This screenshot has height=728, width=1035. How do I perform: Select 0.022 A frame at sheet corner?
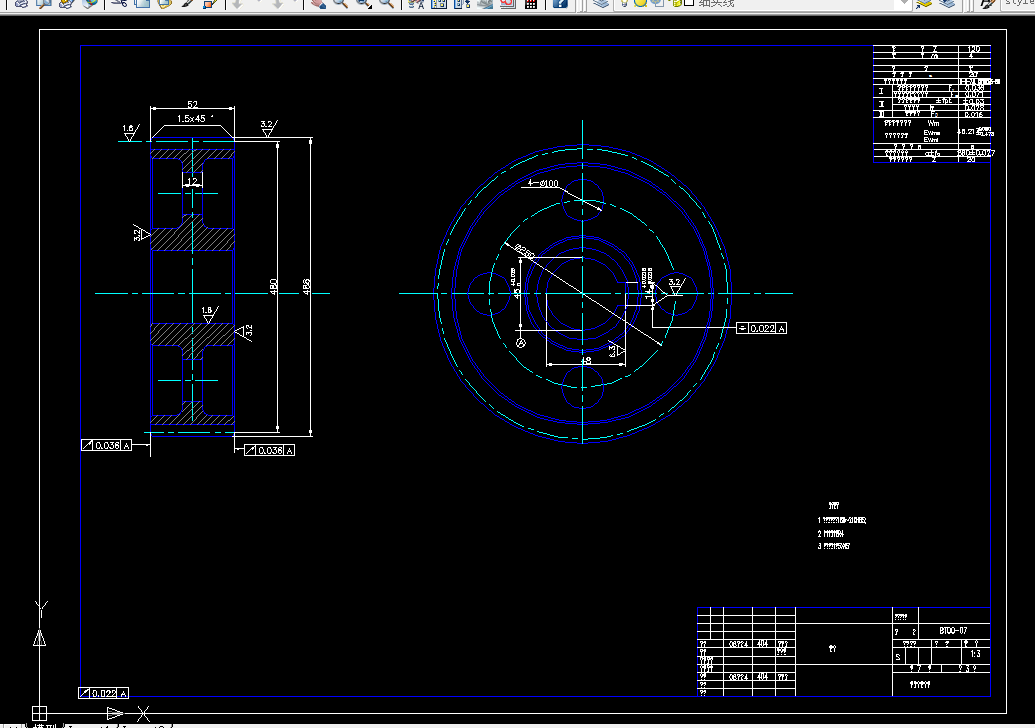(104, 693)
